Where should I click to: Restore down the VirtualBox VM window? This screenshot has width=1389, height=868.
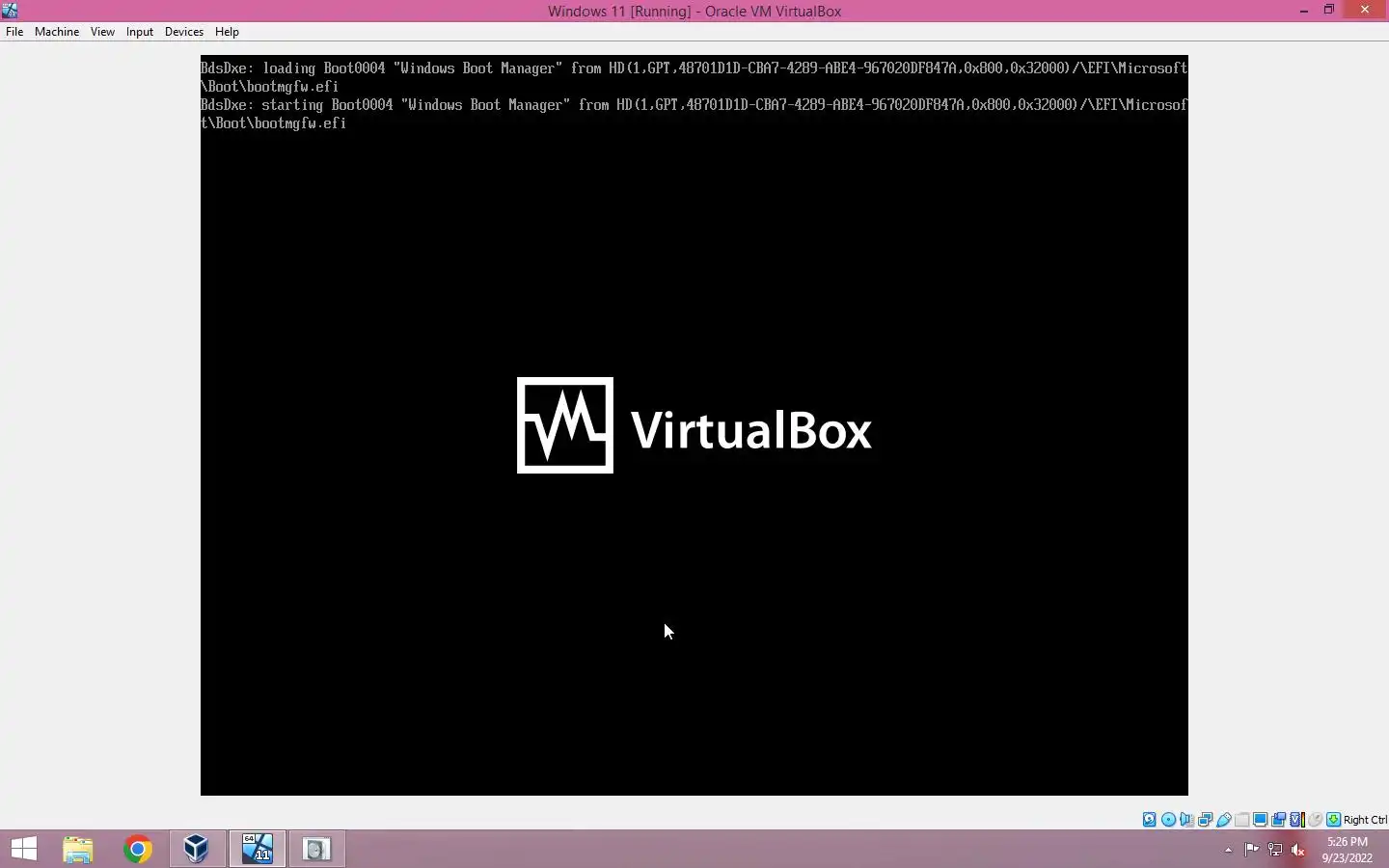click(x=1329, y=11)
